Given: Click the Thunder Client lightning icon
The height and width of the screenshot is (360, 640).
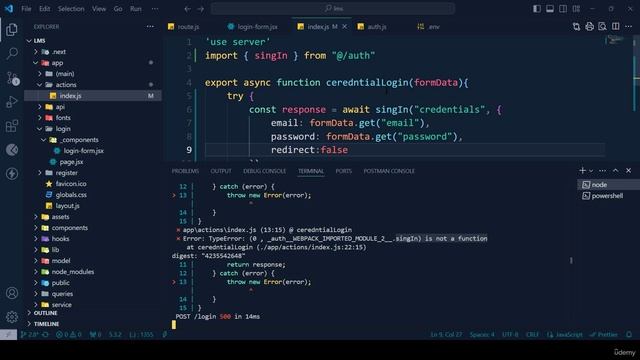Looking at the screenshot, I should coord(12,173).
